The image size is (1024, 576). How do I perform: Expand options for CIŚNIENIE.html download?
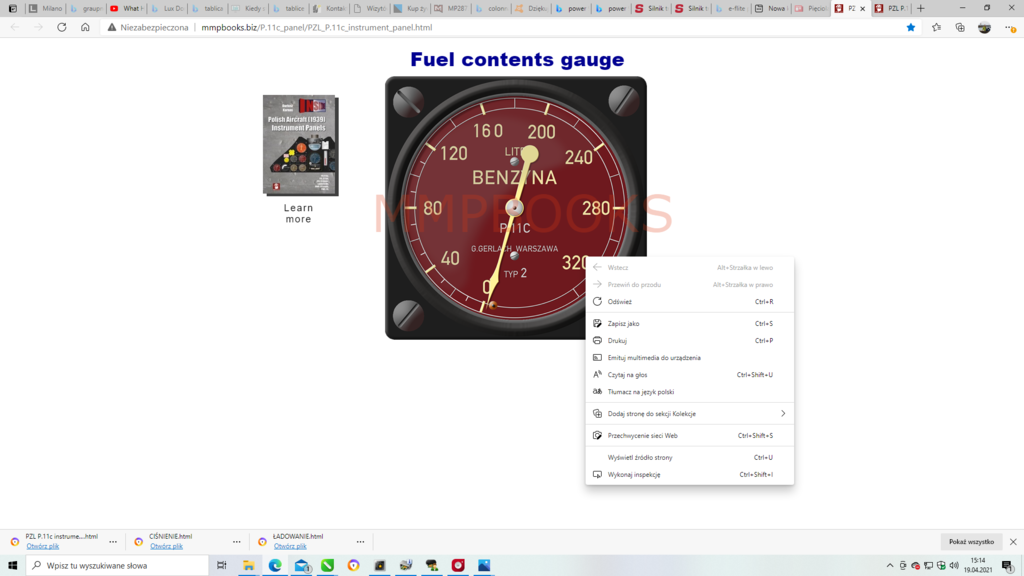point(237,542)
